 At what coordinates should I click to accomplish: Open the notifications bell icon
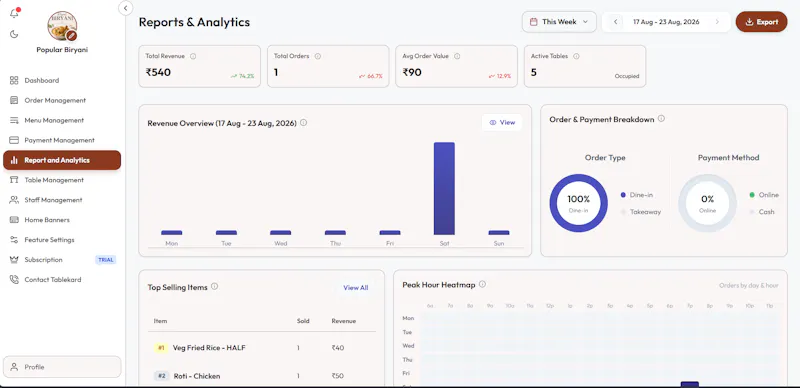14,14
